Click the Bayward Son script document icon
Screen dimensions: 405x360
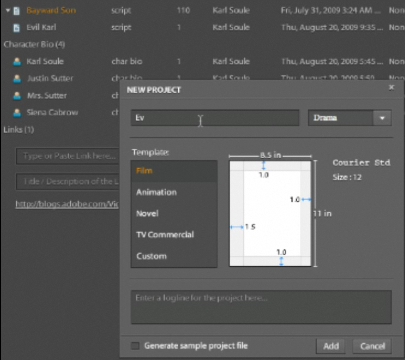(x=16, y=11)
